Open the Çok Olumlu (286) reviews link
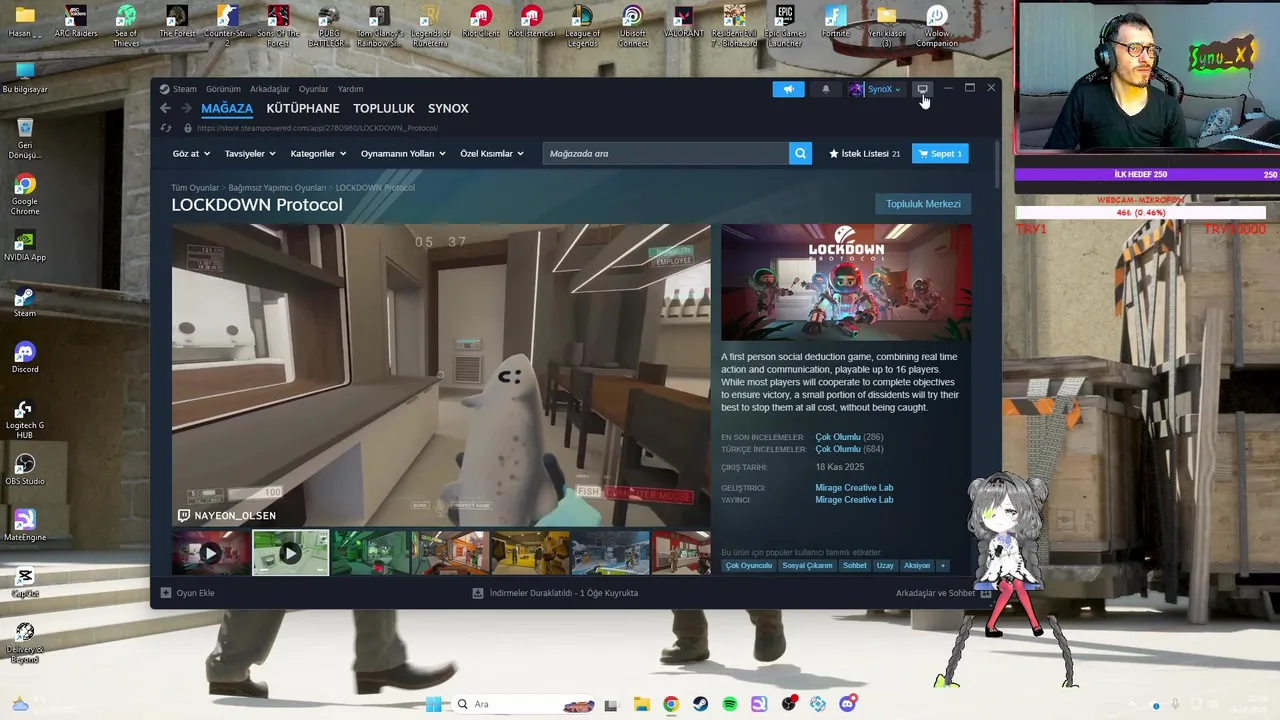 tap(849, 437)
